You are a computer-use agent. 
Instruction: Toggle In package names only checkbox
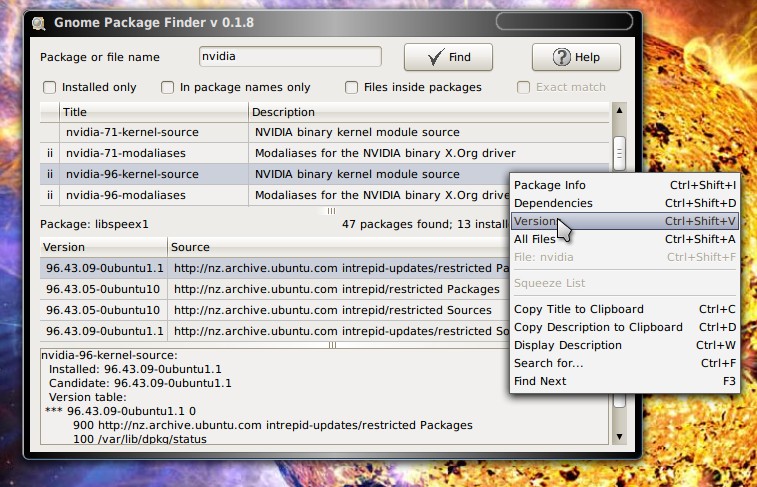167,87
